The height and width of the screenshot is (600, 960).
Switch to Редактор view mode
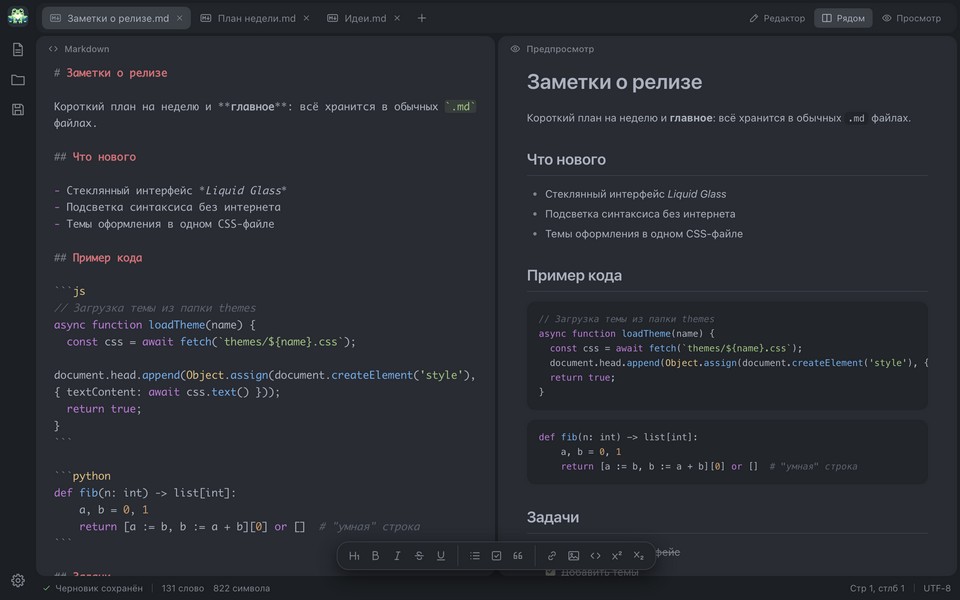[x=777, y=18]
